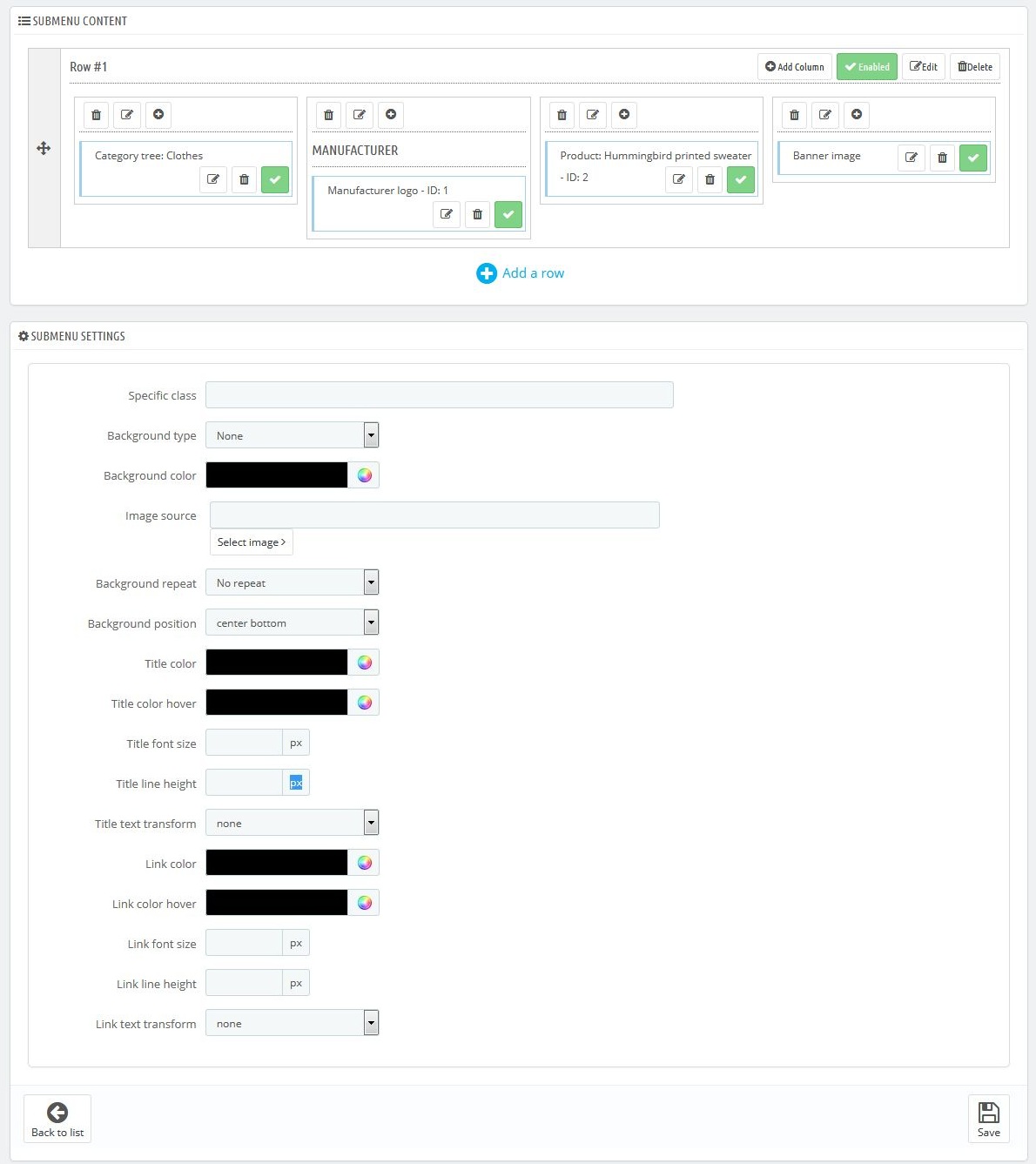
Task: Delete the Product column via top trash icon
Action: (x=562, y=115)
